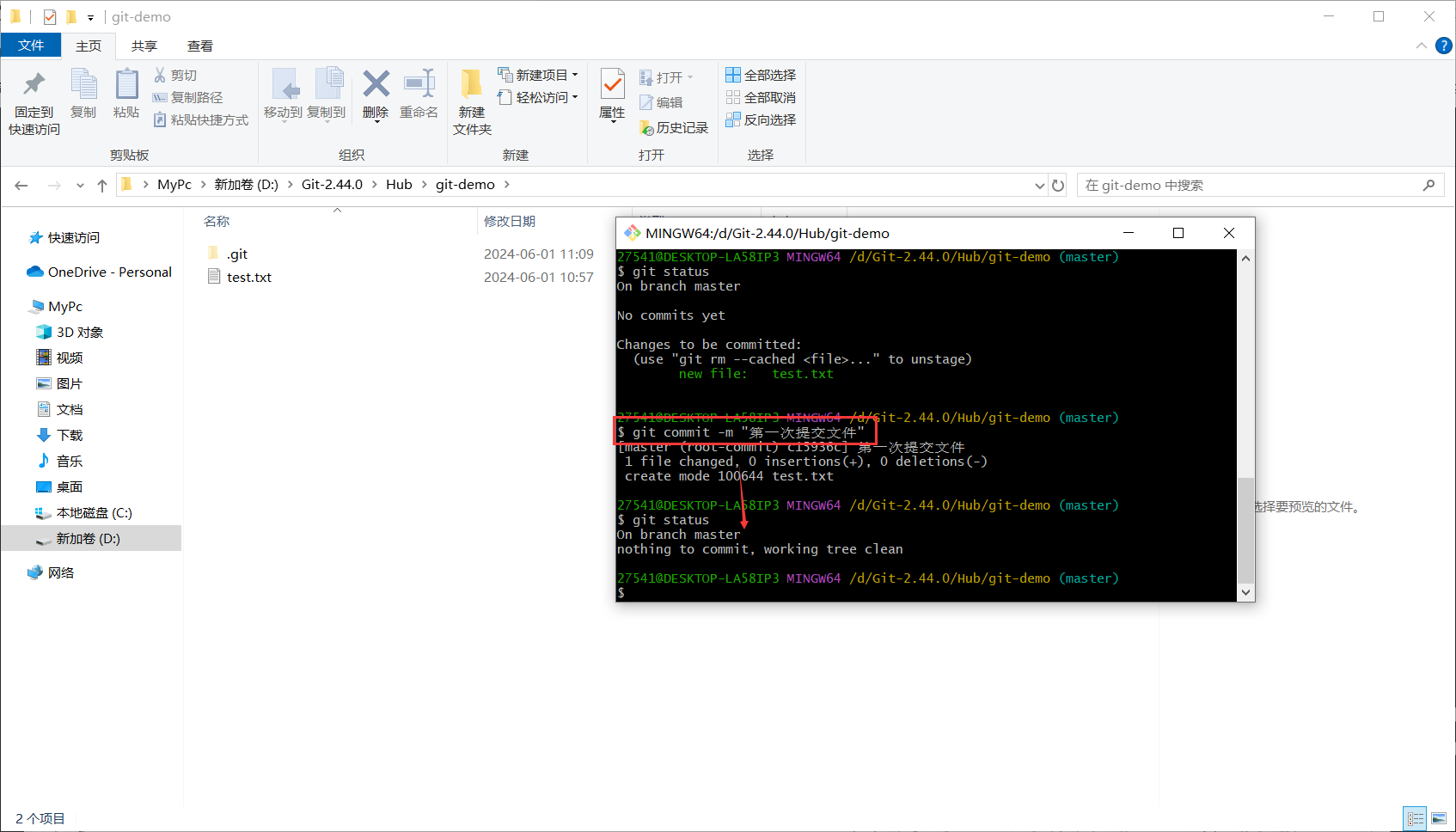Open the Open (打开) dropdown in ribbon
1456x832 pixels.
tap(667, 77)
